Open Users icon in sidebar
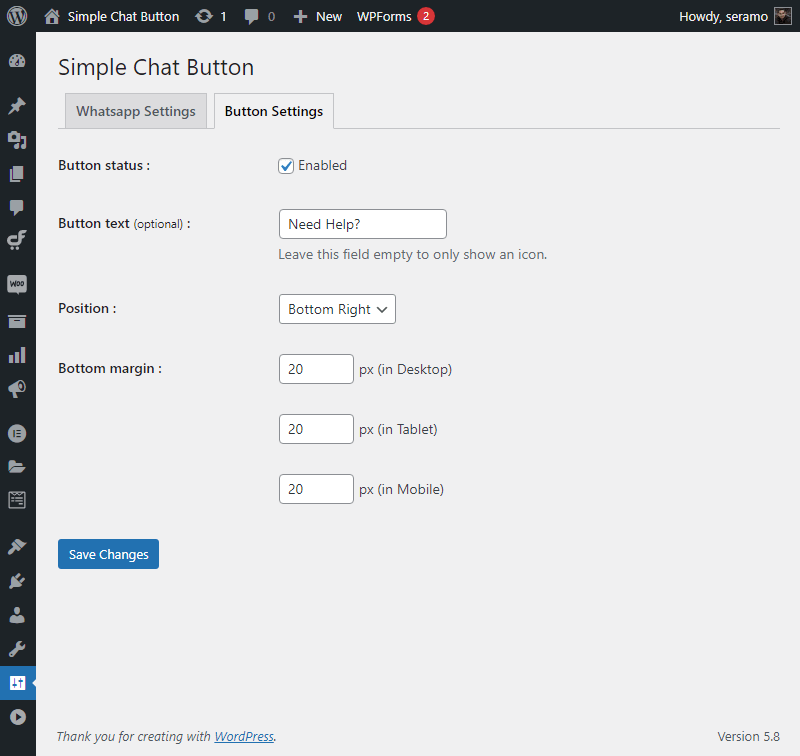This screenshot has height=756, width=800. pyautogui.click(x=17, y=615)
